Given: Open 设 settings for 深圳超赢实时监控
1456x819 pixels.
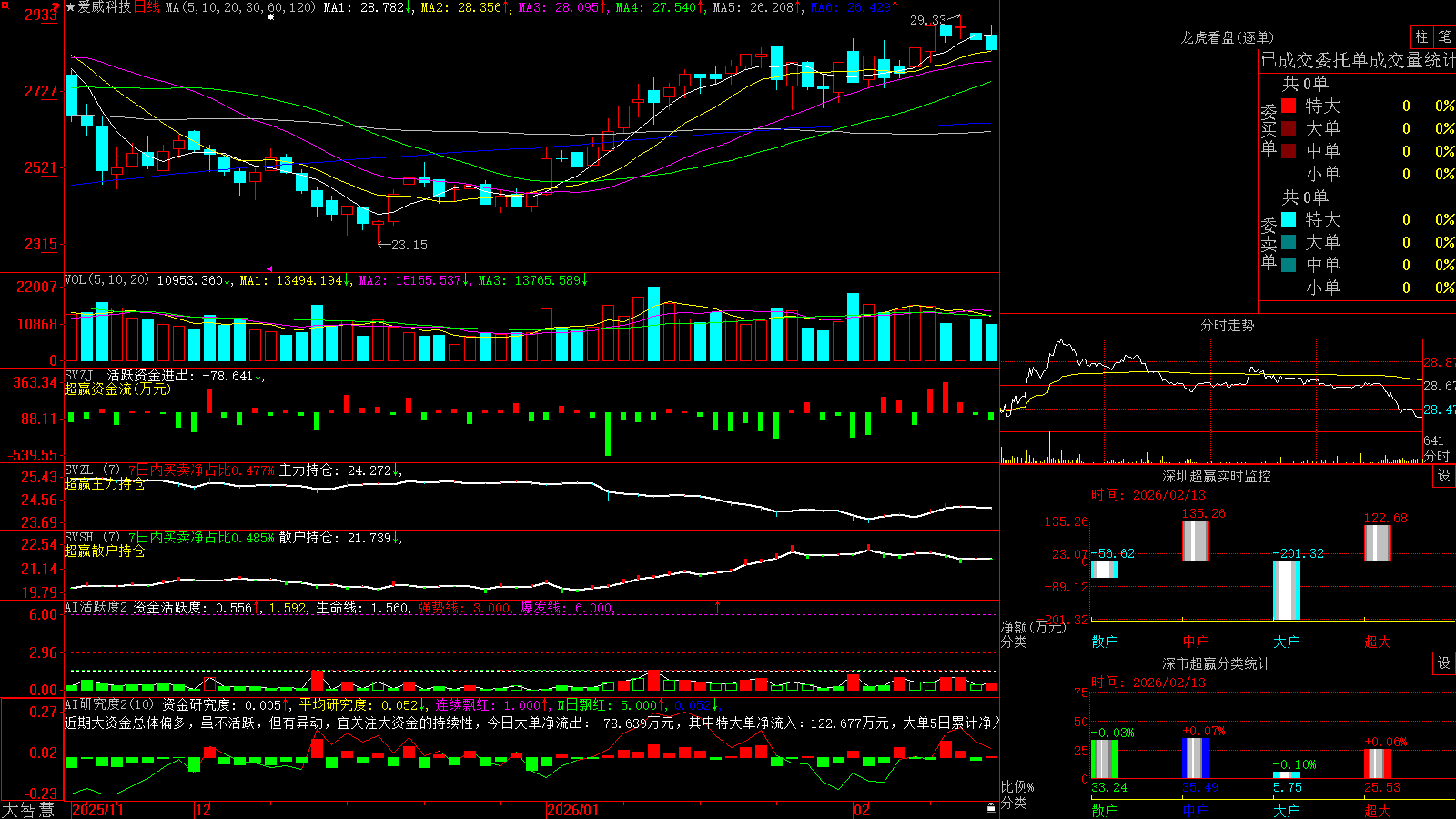Looking at the screenshot, I should pyautogui.click(x=1444, y=476).
